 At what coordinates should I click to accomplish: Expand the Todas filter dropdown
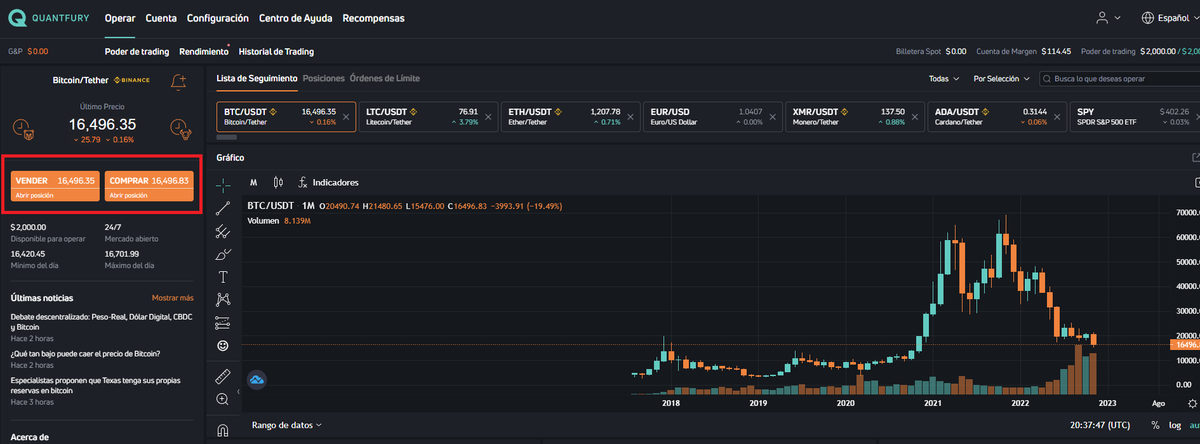pos(944,78)
